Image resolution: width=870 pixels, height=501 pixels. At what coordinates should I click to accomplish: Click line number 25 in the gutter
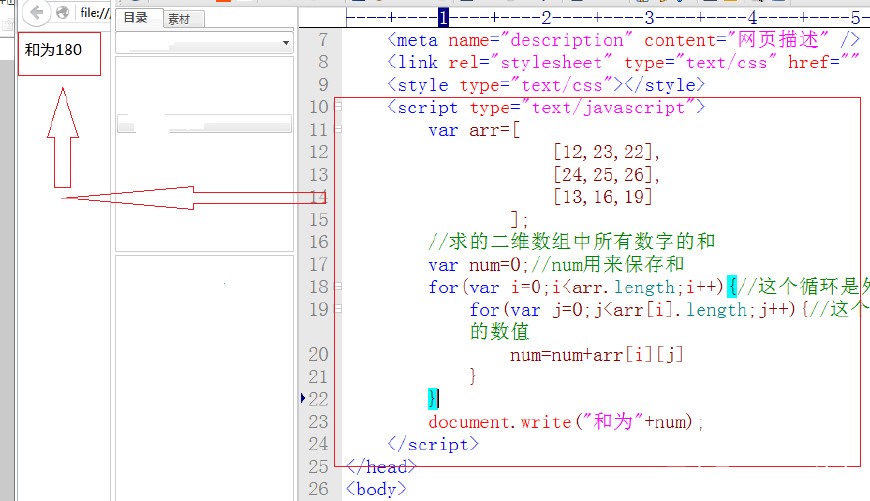[318, 467]
